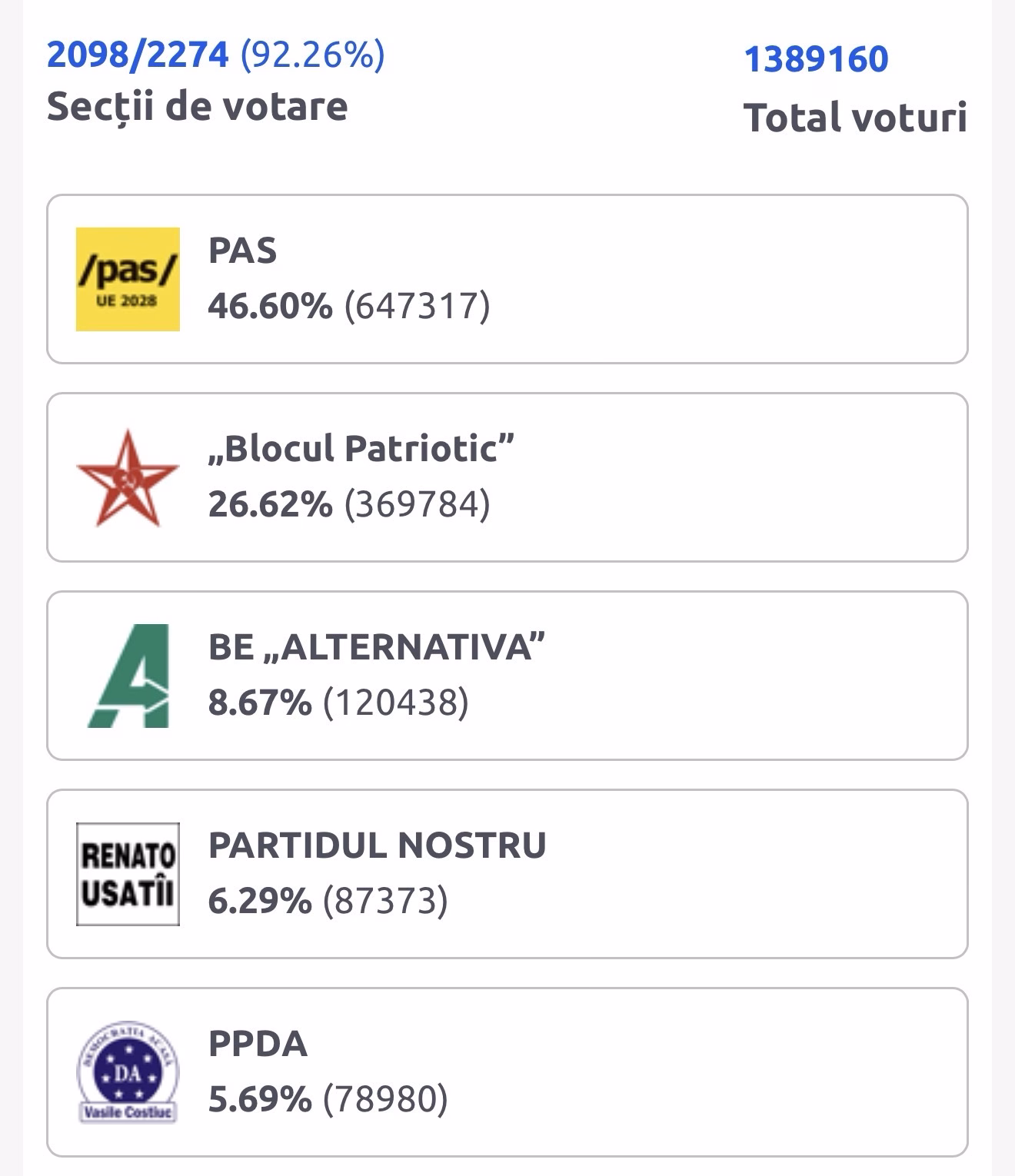The height and width of the screenshot is (1176, 1015).
Task: Click the Secții de votare label
Action: coord(197,106)
